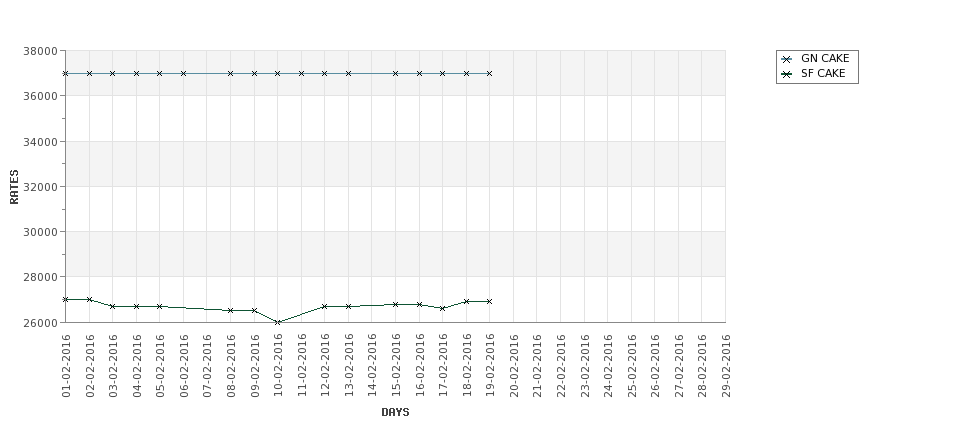Screen dimensions: 975x429
Task: Click the RATES y-axis title
Action: (x=14, y=187)
